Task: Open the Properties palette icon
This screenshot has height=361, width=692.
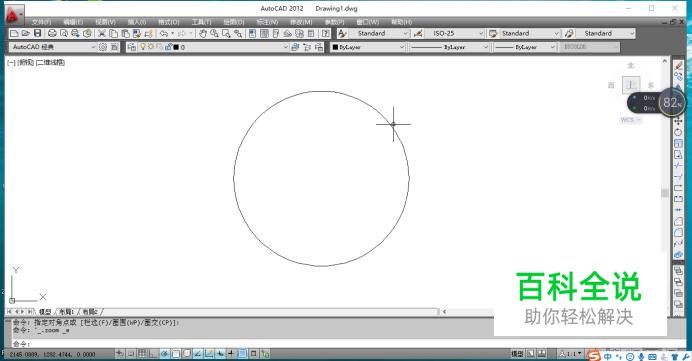Action: pyautogui.click(x=252, y=33)
